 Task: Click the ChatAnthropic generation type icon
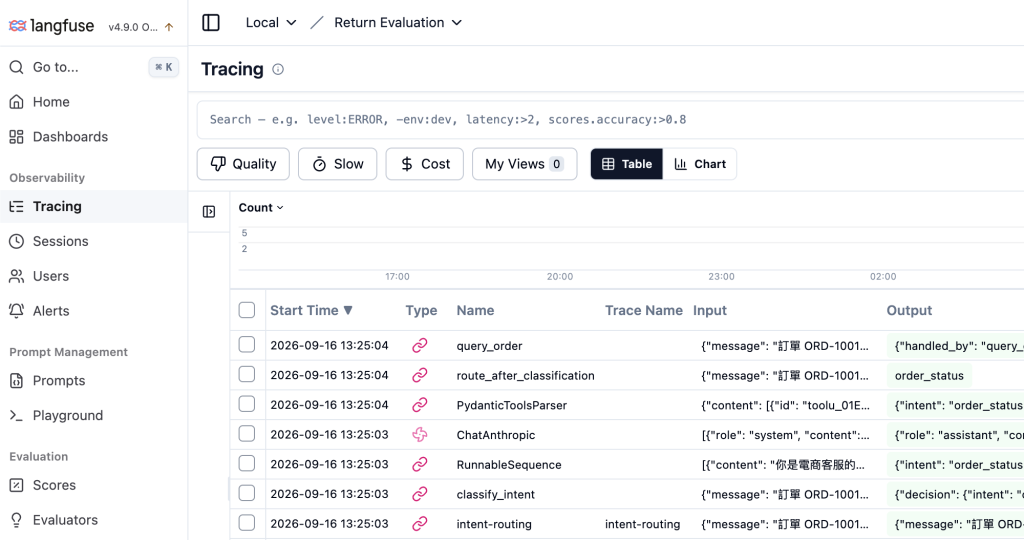tap(419, 434)
